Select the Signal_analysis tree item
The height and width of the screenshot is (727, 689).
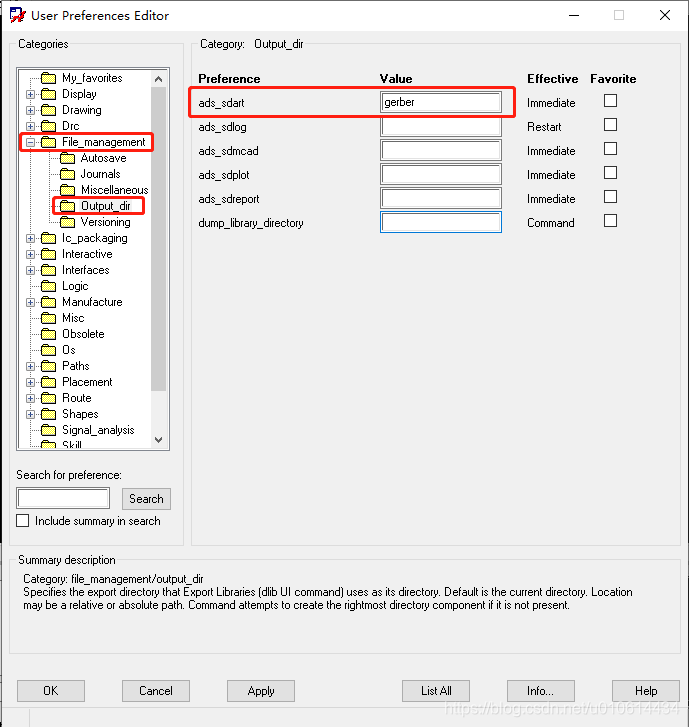coord(98,430)
